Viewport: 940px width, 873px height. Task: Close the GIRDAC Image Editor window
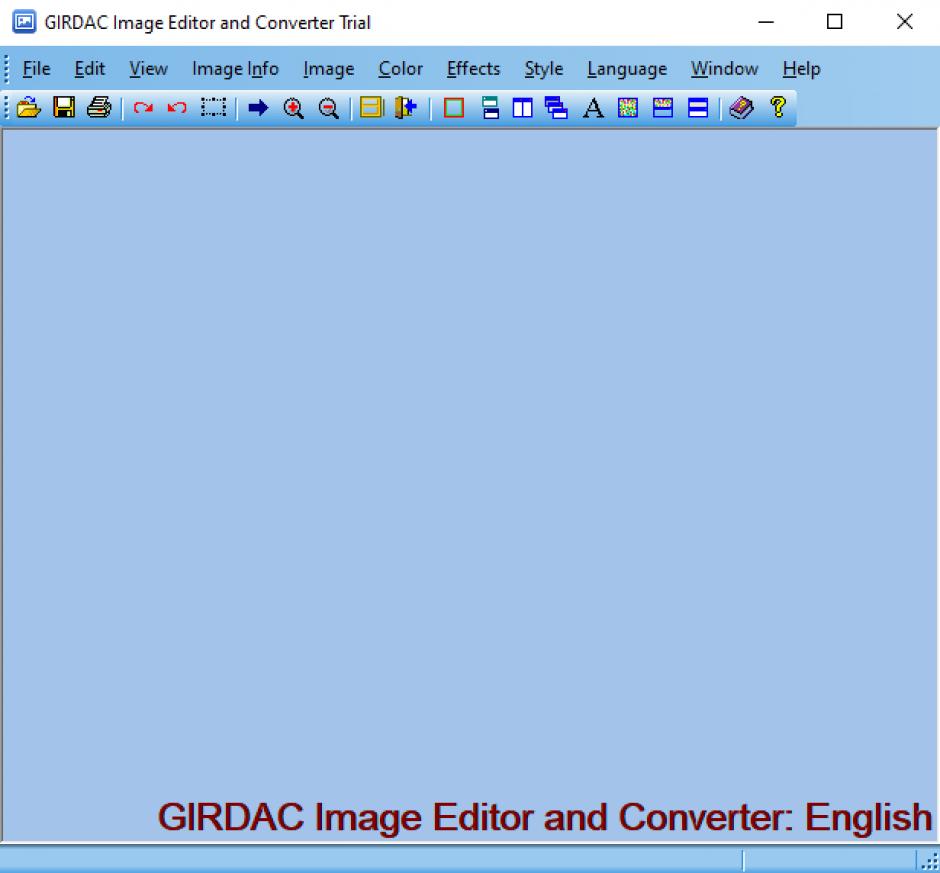click(x=904, y=22)
